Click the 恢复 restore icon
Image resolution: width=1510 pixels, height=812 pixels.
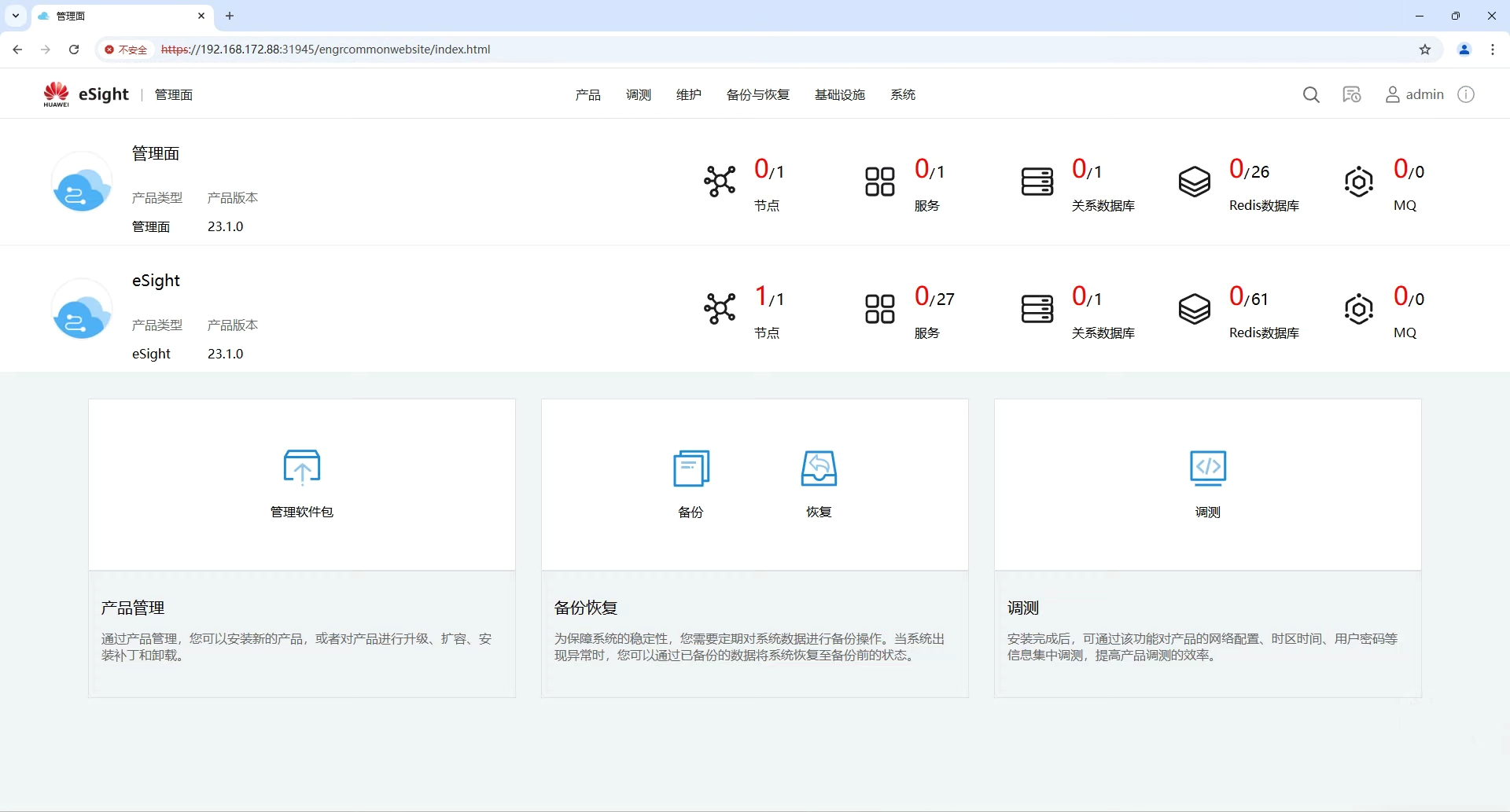pyautogui.click(x=819, y=468)
